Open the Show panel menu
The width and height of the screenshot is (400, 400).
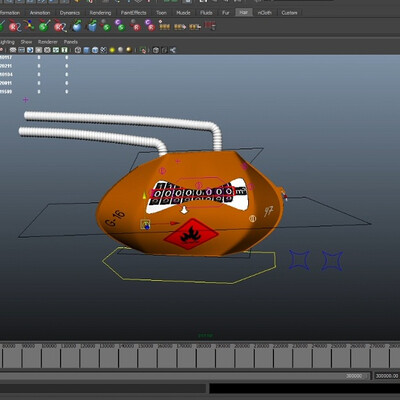(26, 42)
